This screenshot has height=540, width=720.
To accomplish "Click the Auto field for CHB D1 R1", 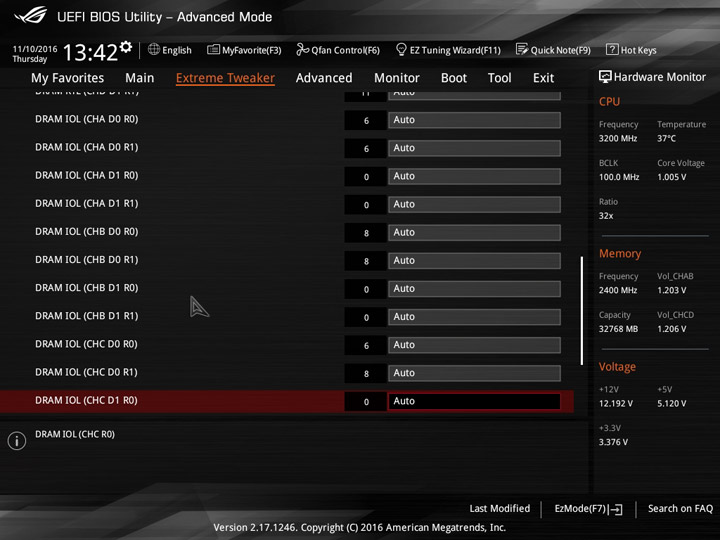I will click(x=474, y=317).
